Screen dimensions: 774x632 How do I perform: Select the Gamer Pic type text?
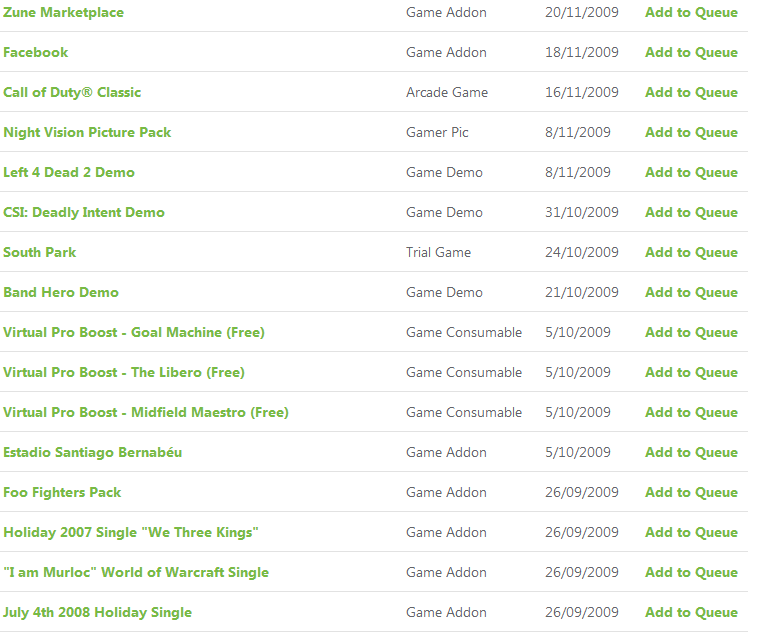pyautogui.click(x=437, y=132)
